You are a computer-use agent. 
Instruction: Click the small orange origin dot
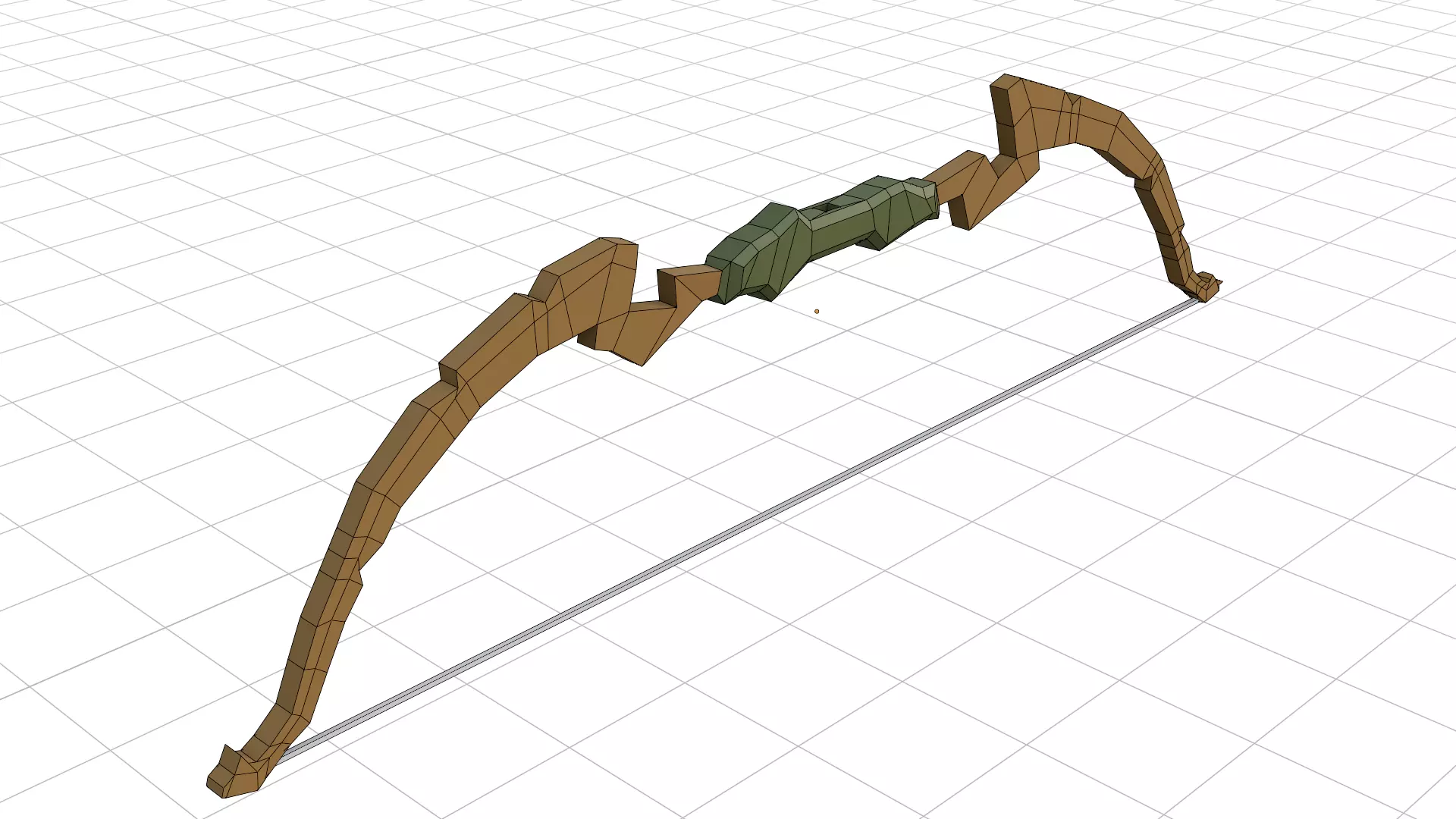817,311
